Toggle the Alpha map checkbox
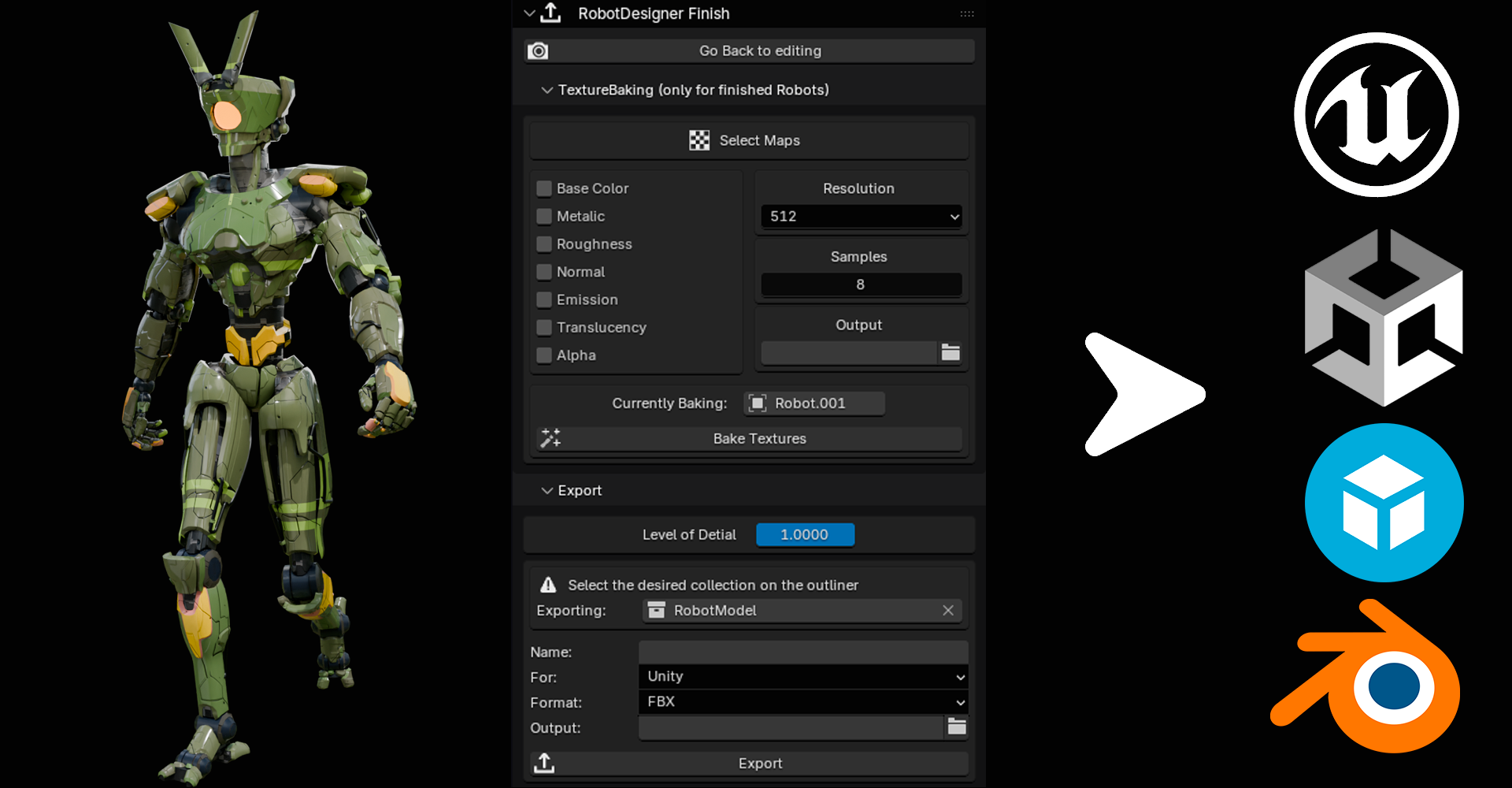The height and width of the screenshot is (788, 1512). click(544, 355)
